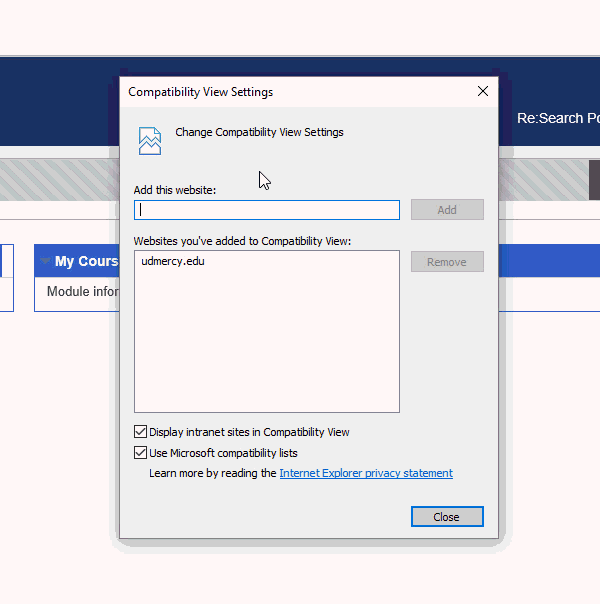Open Re:Search Portal tab in background page
The height and width of the screenshot is (604, 600).
pyautogui.click(x=558, y=118)
